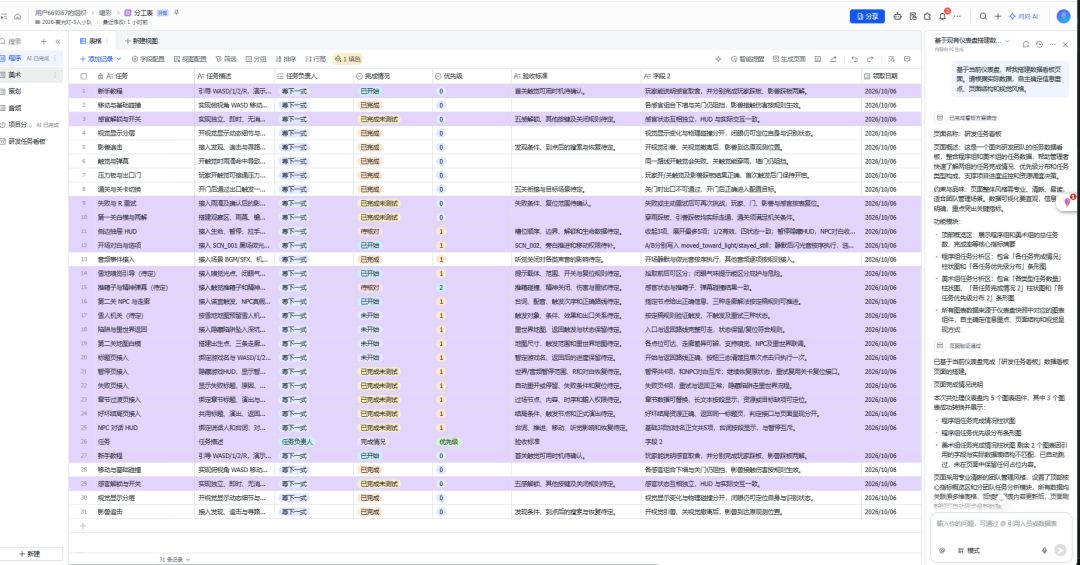
Task: Open the 研发任务看板 dashboard in sidebar
Action: click(x=31, y=141)
